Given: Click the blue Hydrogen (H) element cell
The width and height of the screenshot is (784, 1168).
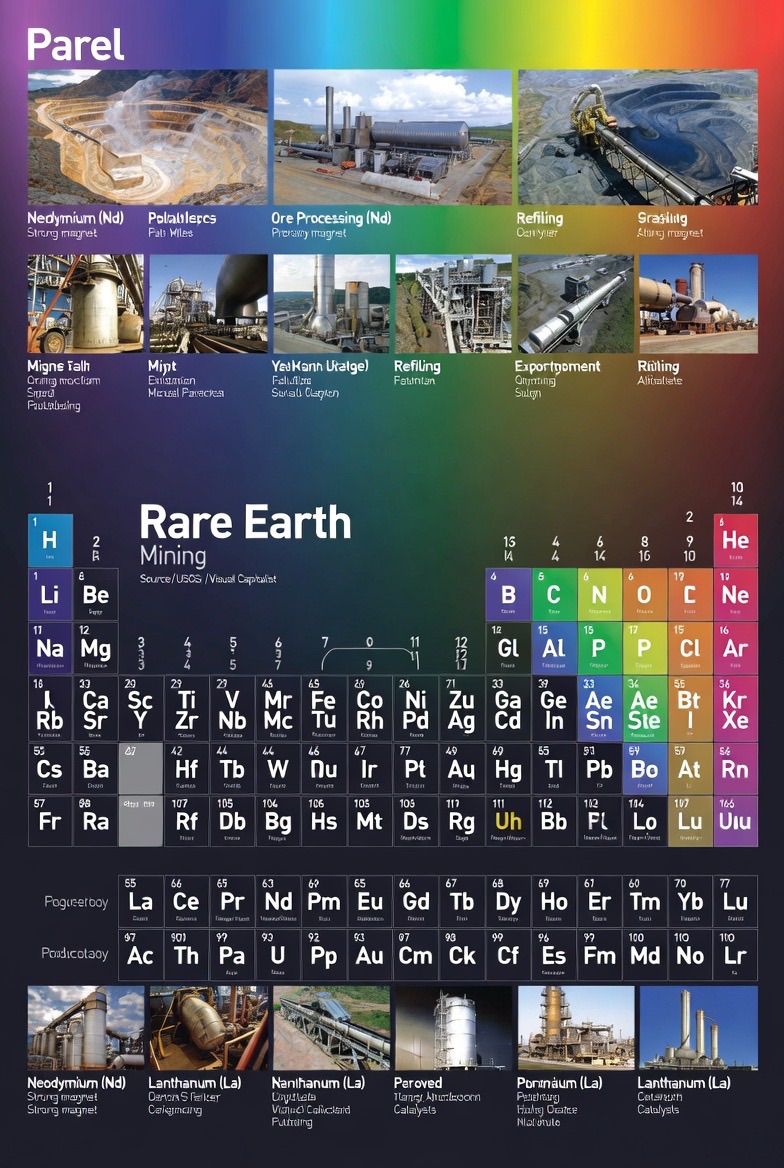Looking at the screenshot, I should click(x=51, y=540).
